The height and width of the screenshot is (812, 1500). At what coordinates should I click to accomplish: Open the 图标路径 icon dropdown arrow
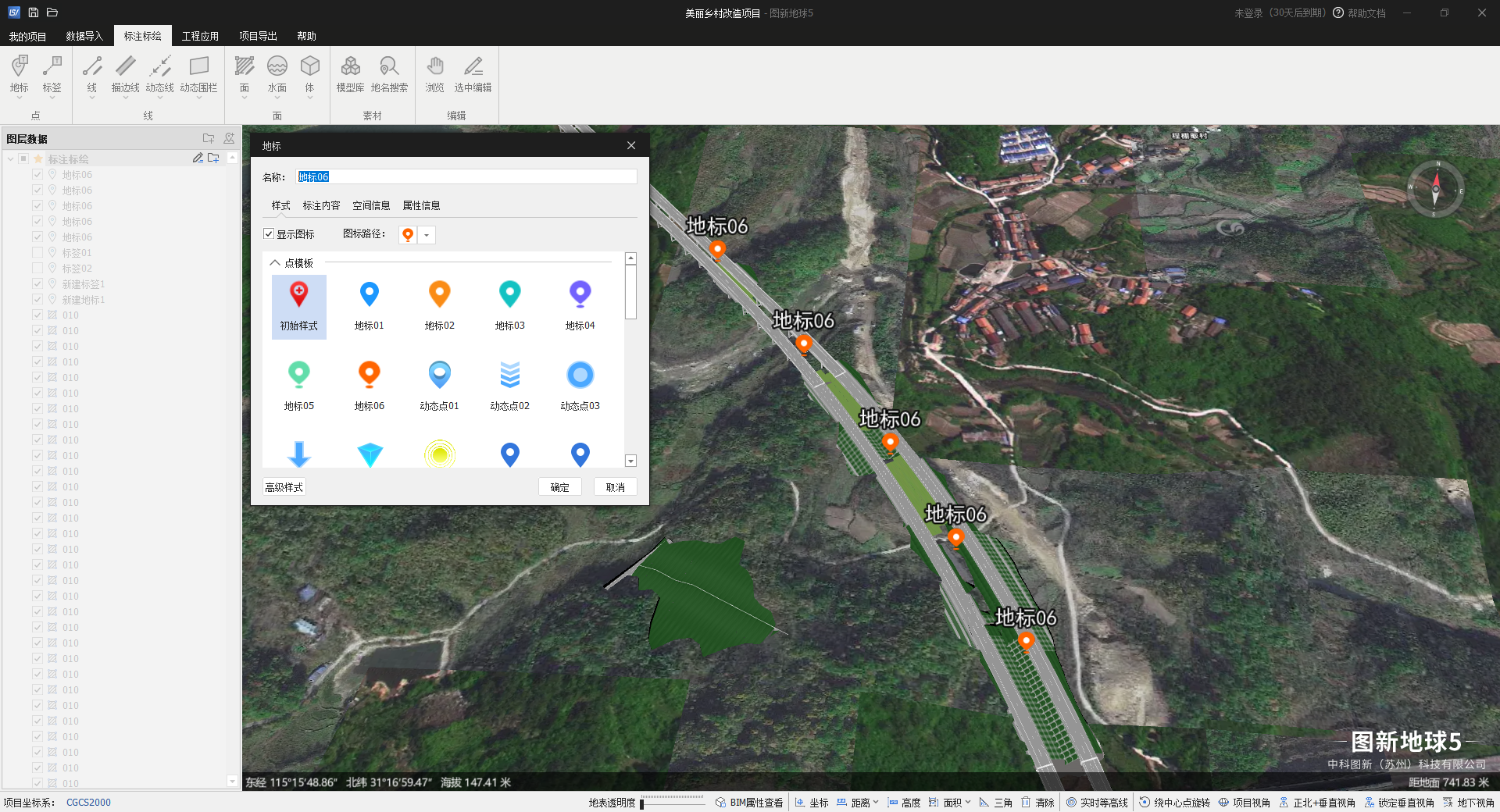coord(427,235)
